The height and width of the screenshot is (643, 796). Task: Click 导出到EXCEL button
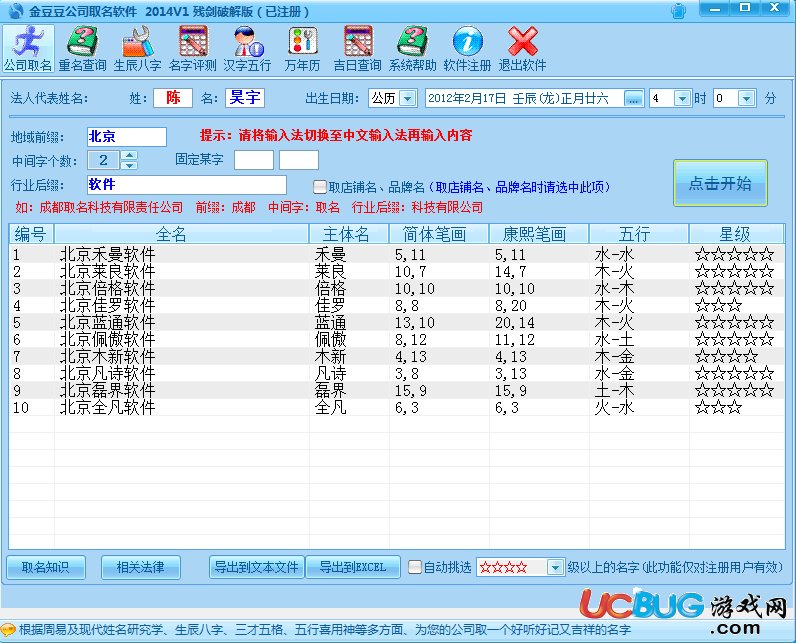point(353,567)
